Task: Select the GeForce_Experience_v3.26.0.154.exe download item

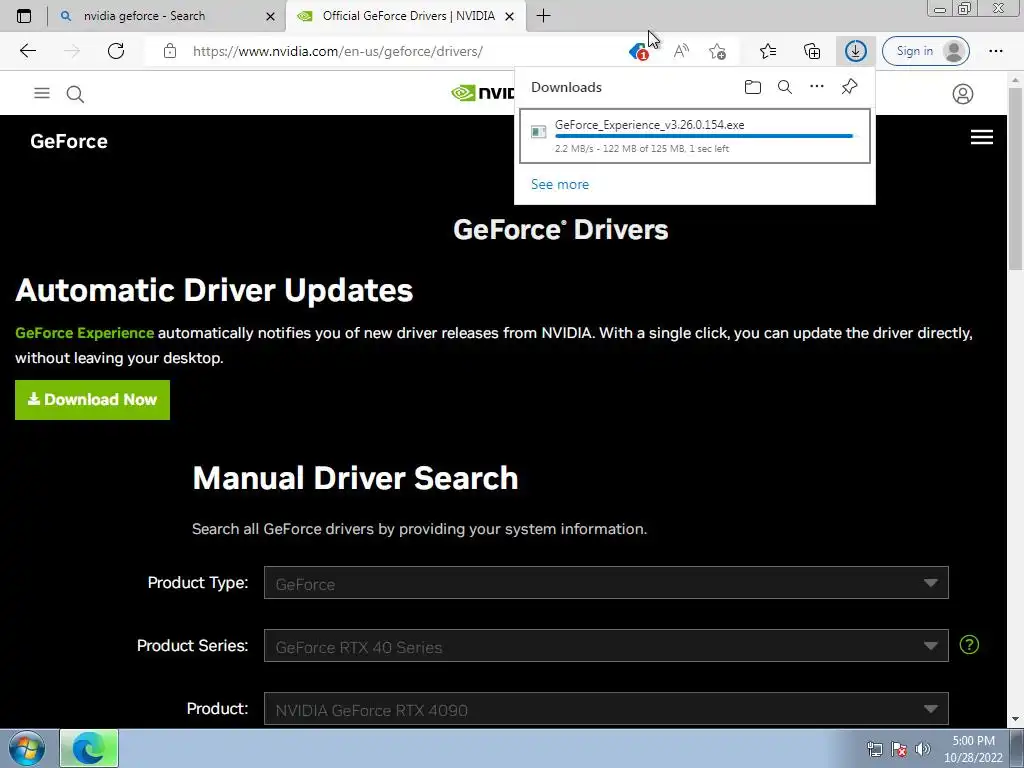Action: 695,136
